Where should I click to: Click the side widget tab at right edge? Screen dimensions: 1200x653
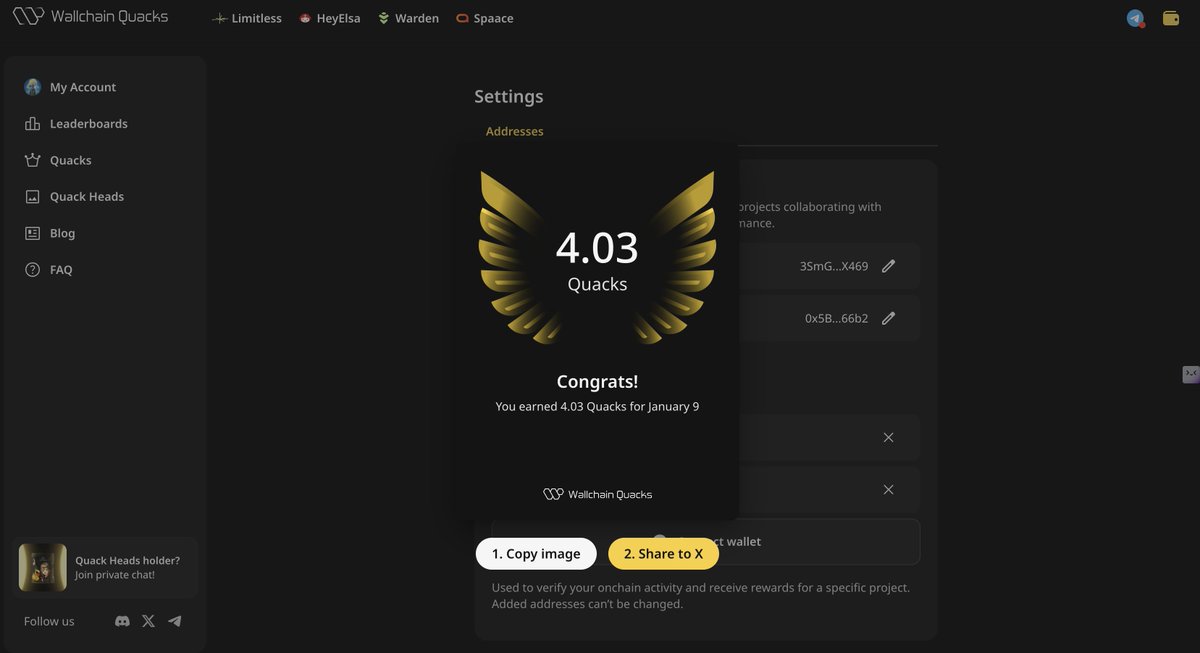[x=1191, y=374]
